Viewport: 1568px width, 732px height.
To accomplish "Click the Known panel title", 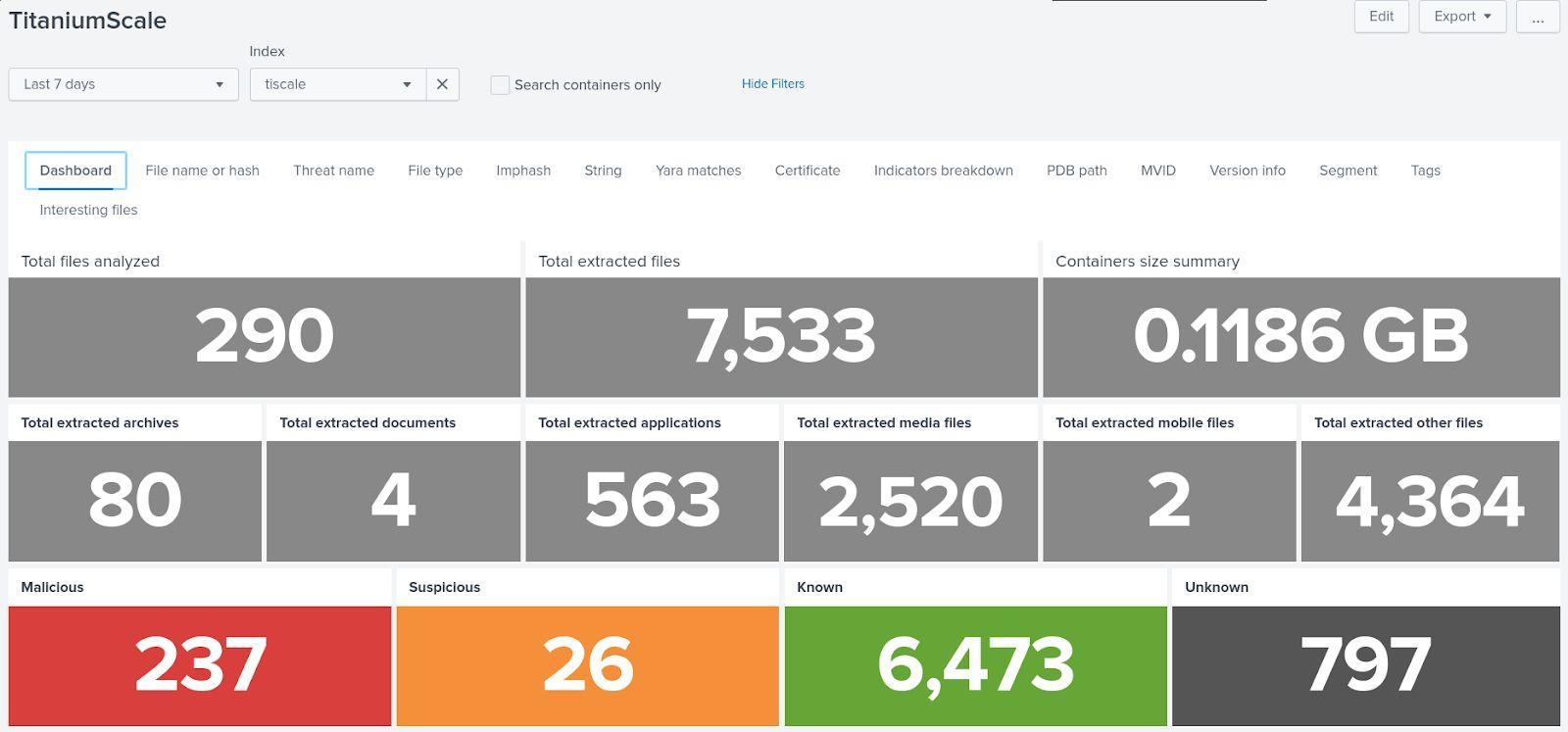I will [819, 587].
